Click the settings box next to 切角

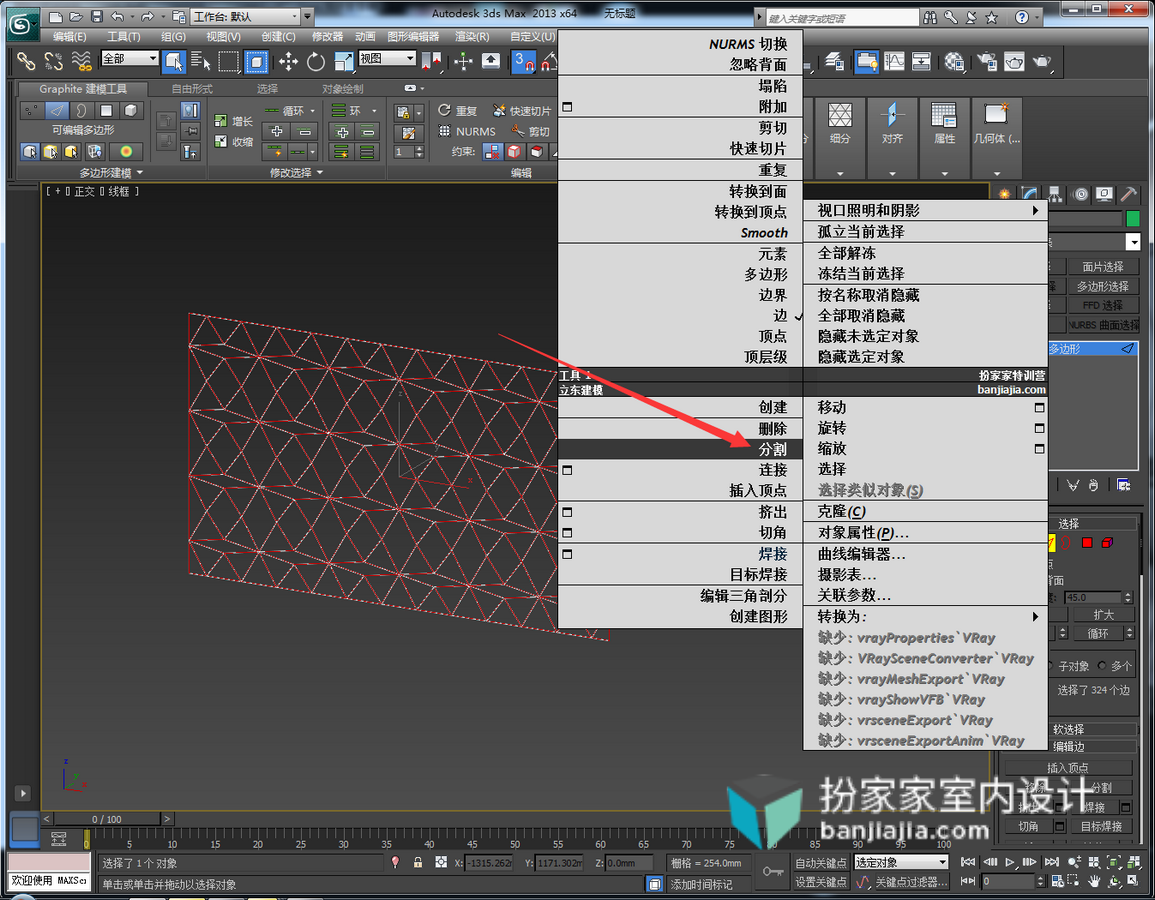[567, 532]
